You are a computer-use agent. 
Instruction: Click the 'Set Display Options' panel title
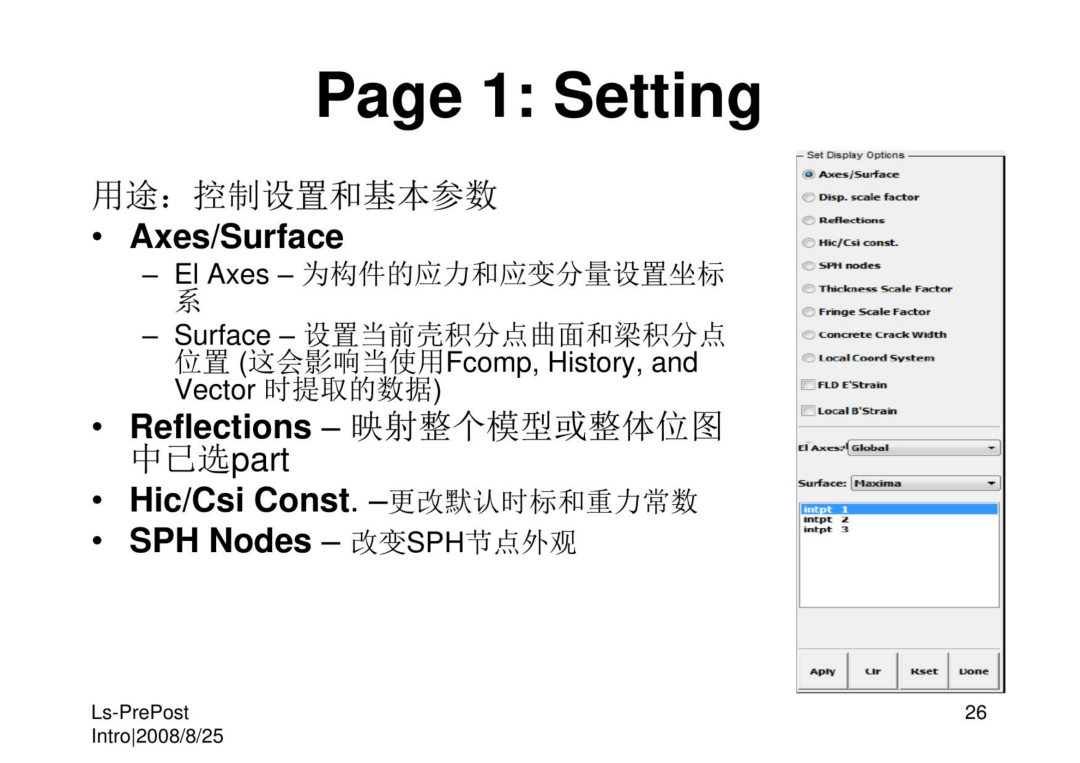pos(855,156)
